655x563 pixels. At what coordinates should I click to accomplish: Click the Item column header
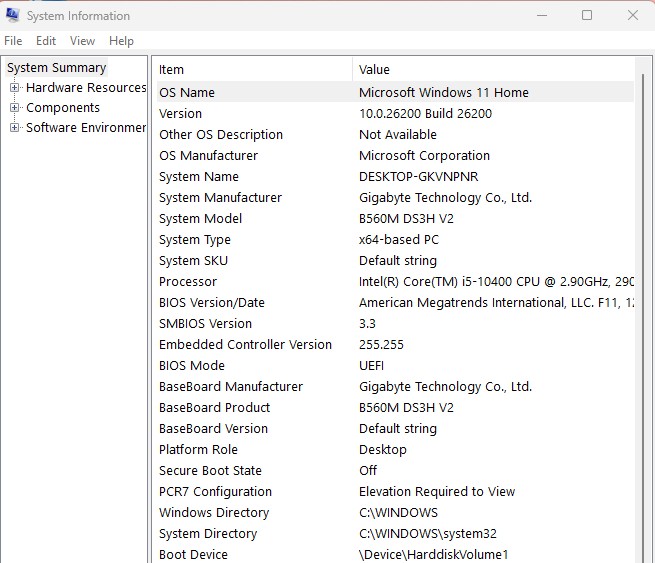click(x=254, y=69)
